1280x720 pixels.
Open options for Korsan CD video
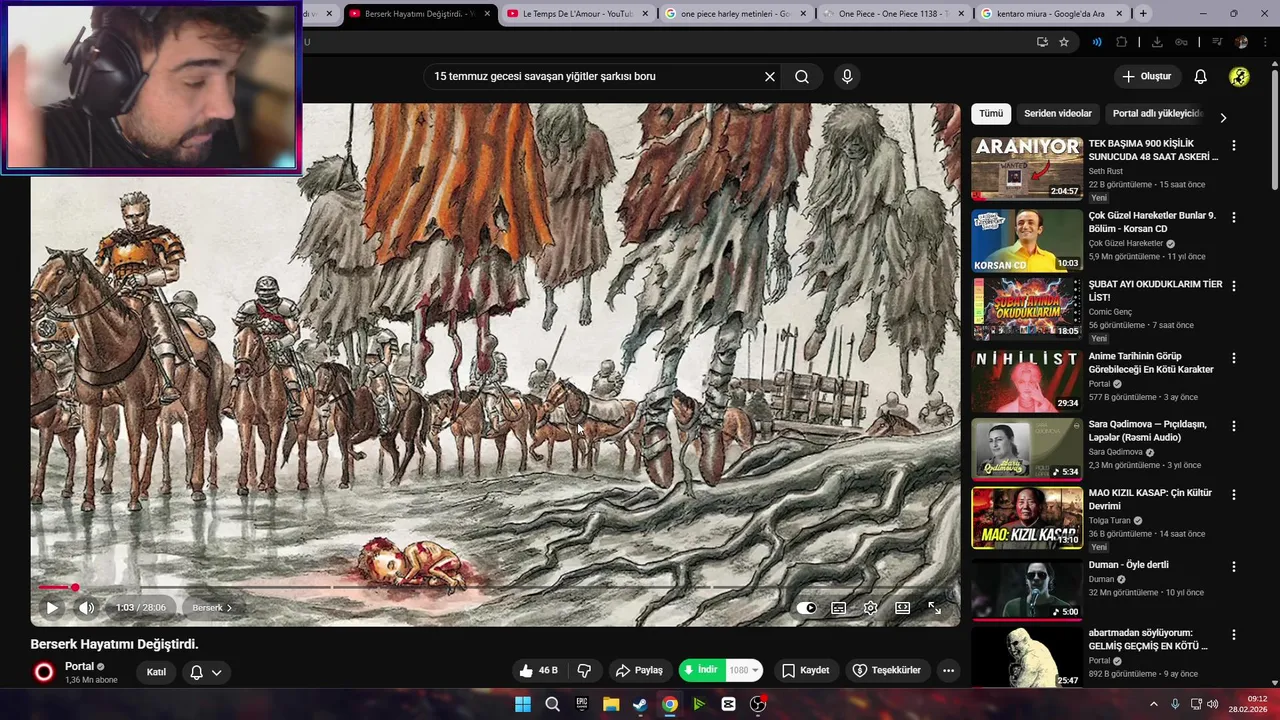click(x=1233, y=217)
